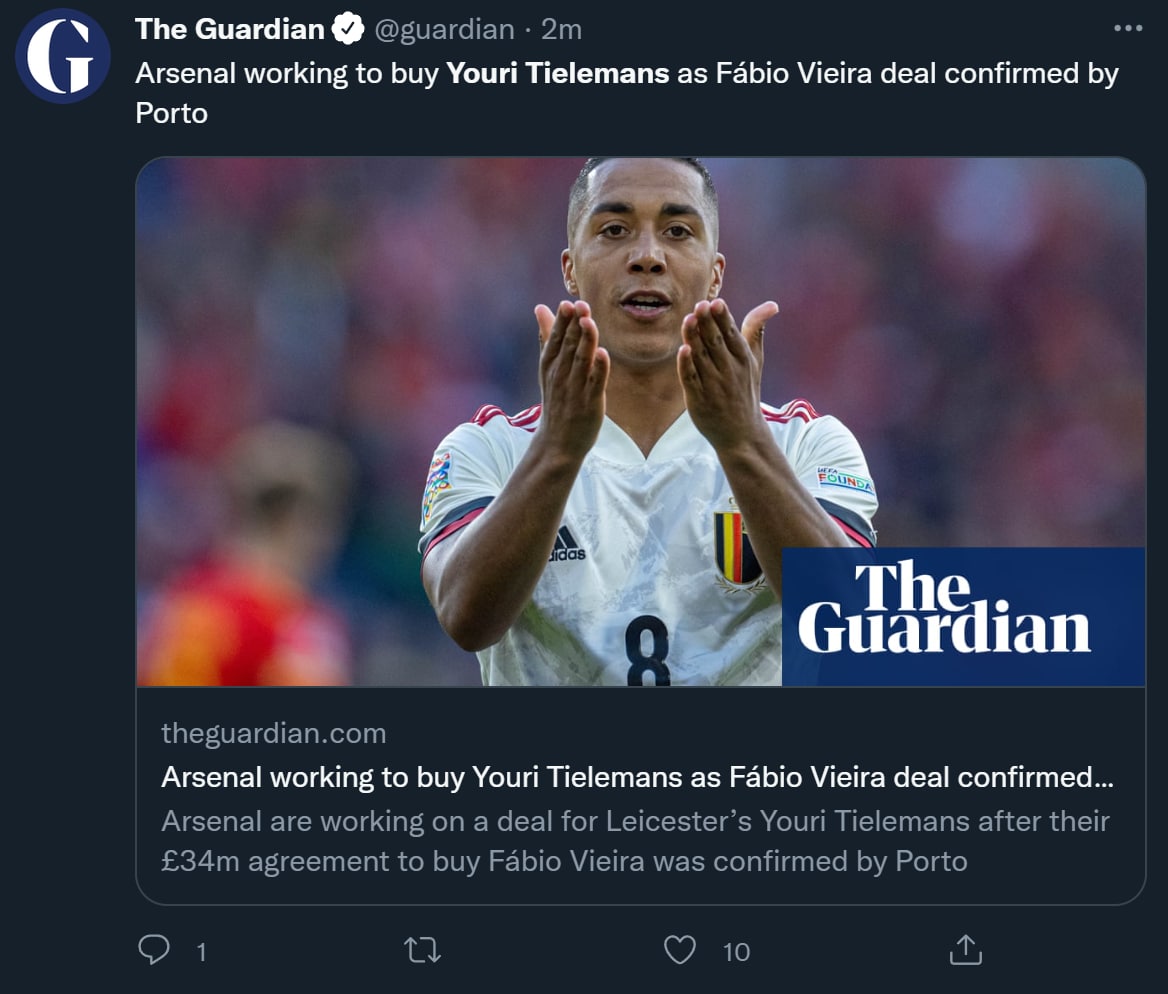The image size is (1168, 994).
Task: Open the tweet's three-dot more menu
Action: pyautogui.click(x=1127, y=29)
